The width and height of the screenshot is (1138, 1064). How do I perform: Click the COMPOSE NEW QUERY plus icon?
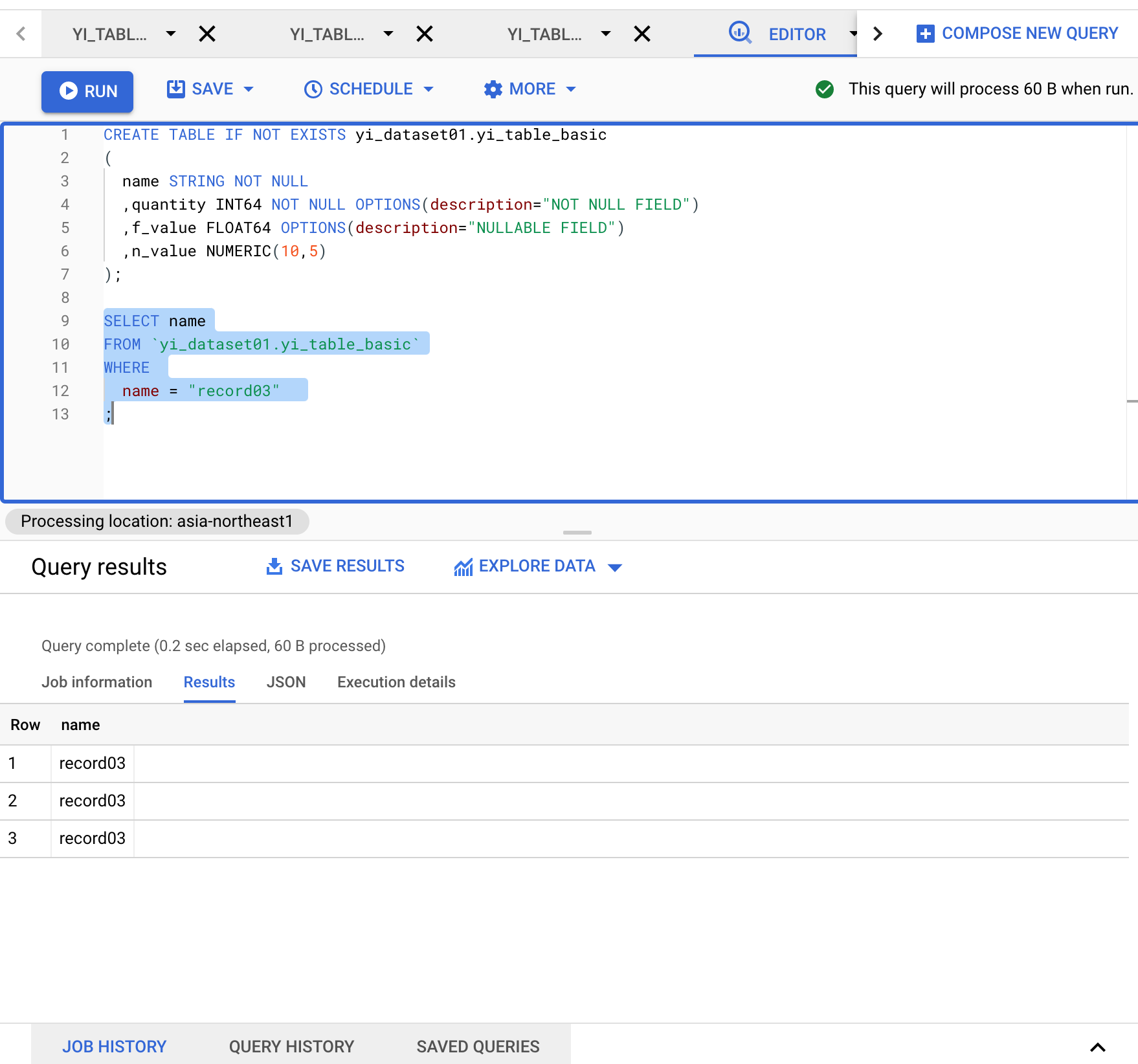point(926,34)
